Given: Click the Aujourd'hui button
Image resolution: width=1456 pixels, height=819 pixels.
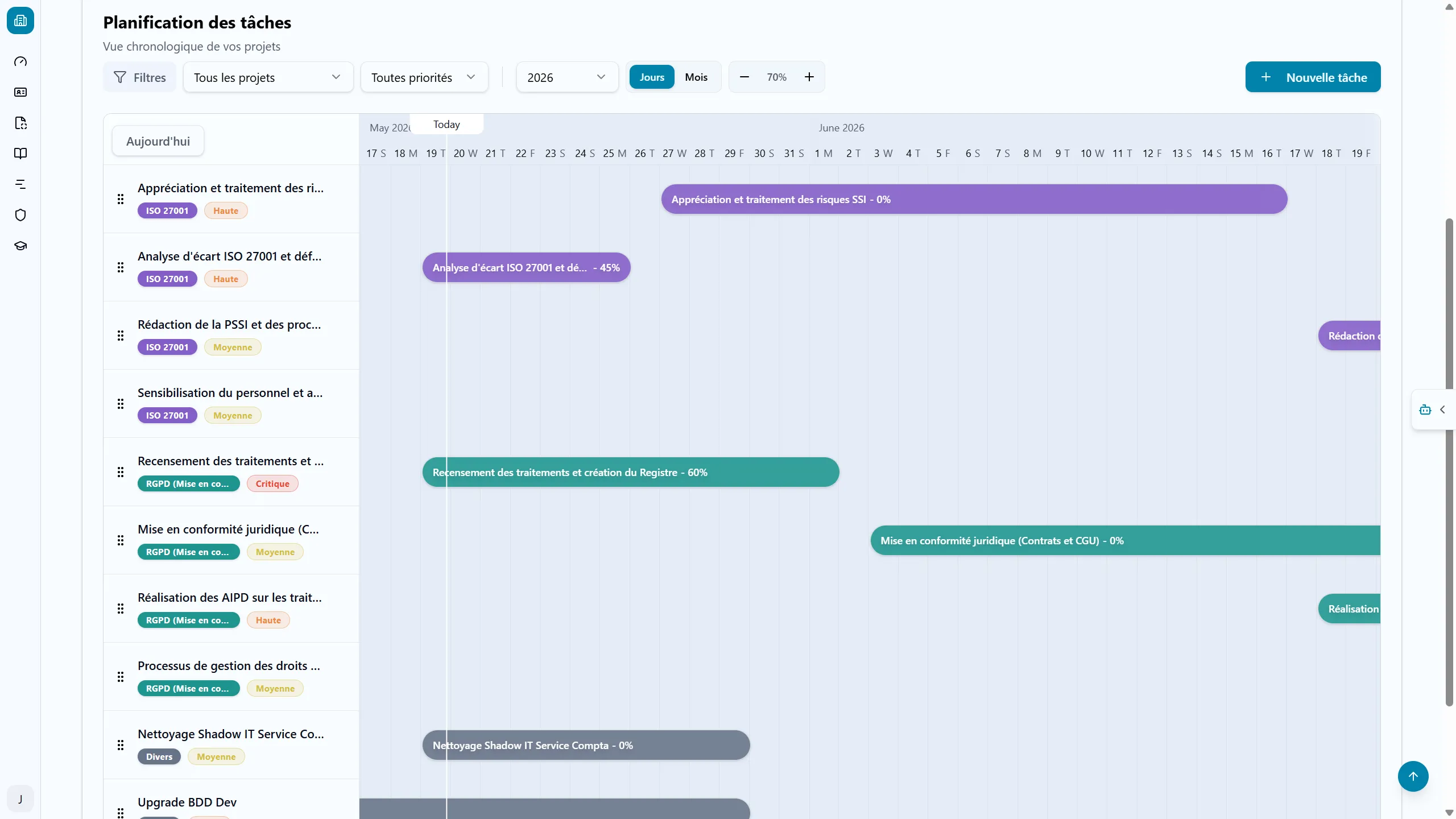Looking at the screenshot, I should pos(158,141).
